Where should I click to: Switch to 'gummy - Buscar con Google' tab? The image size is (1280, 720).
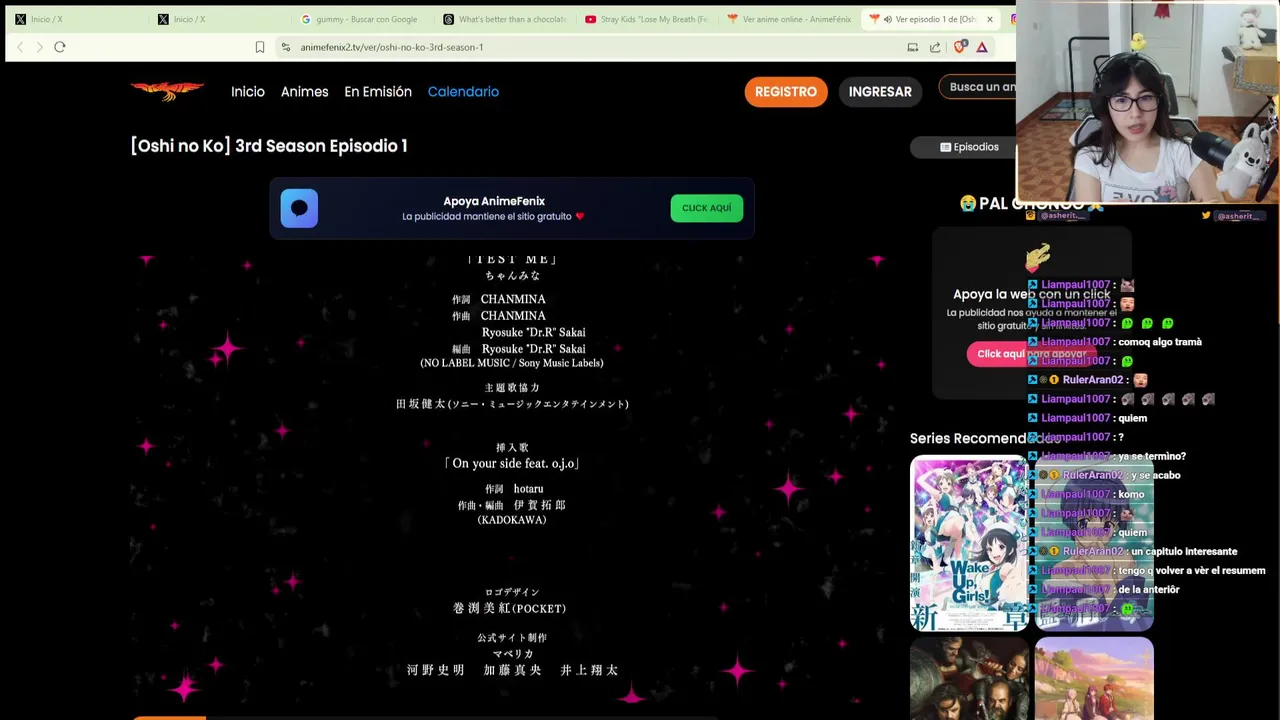365,19
